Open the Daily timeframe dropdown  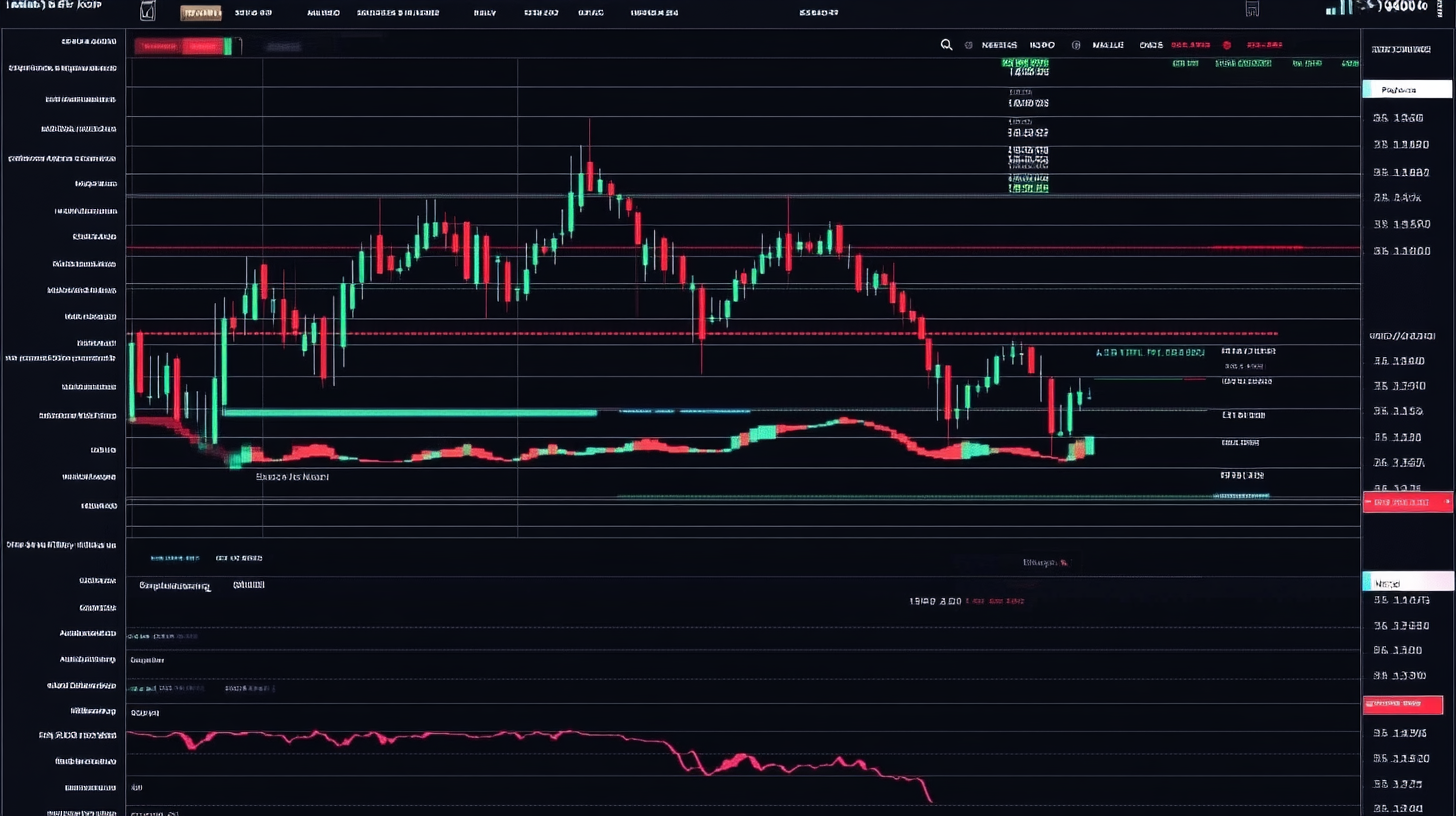(484, 13)
